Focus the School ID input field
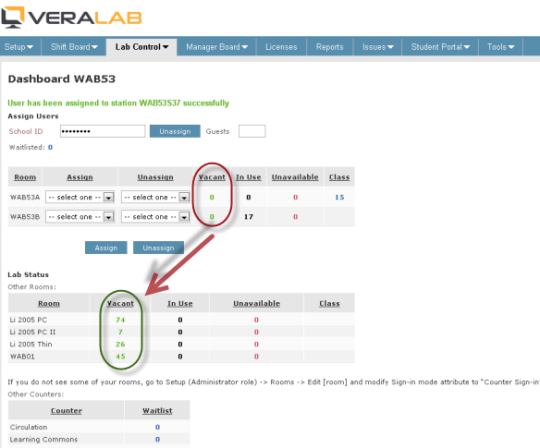 tap(103, 131)
